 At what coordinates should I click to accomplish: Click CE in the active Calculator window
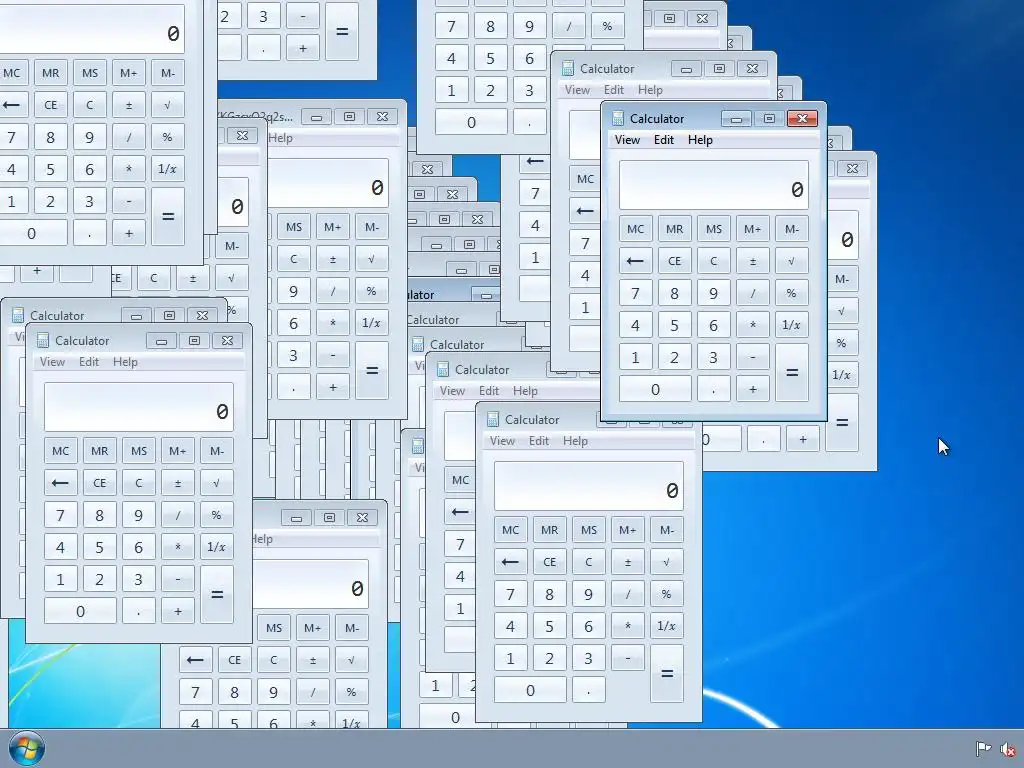[675, 261]
